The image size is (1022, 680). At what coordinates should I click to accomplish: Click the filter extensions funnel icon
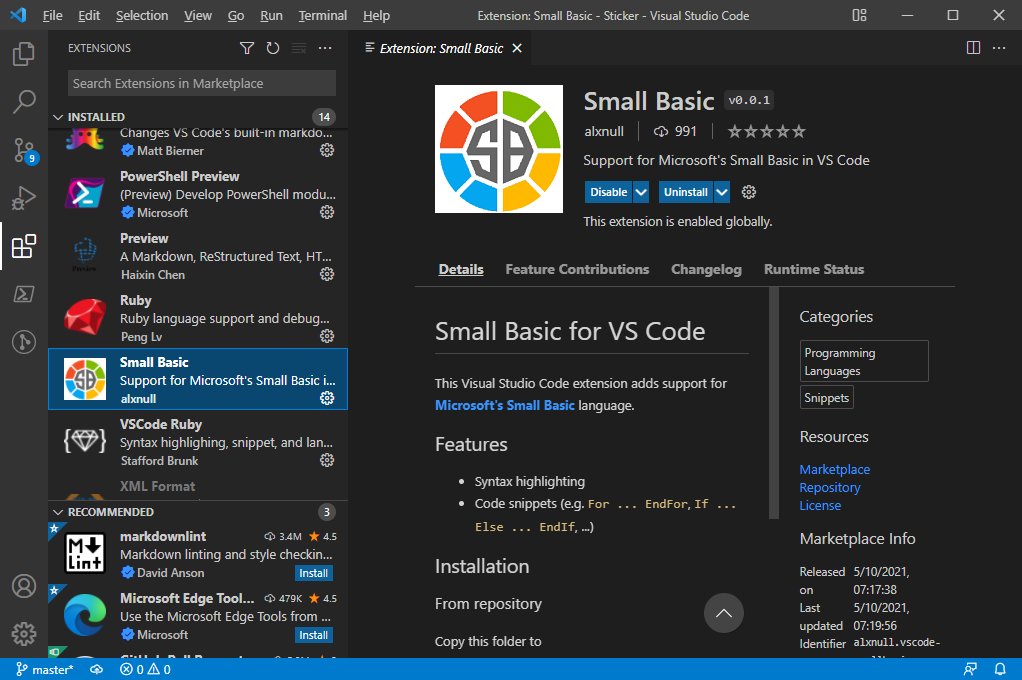[x=247, y=48]
